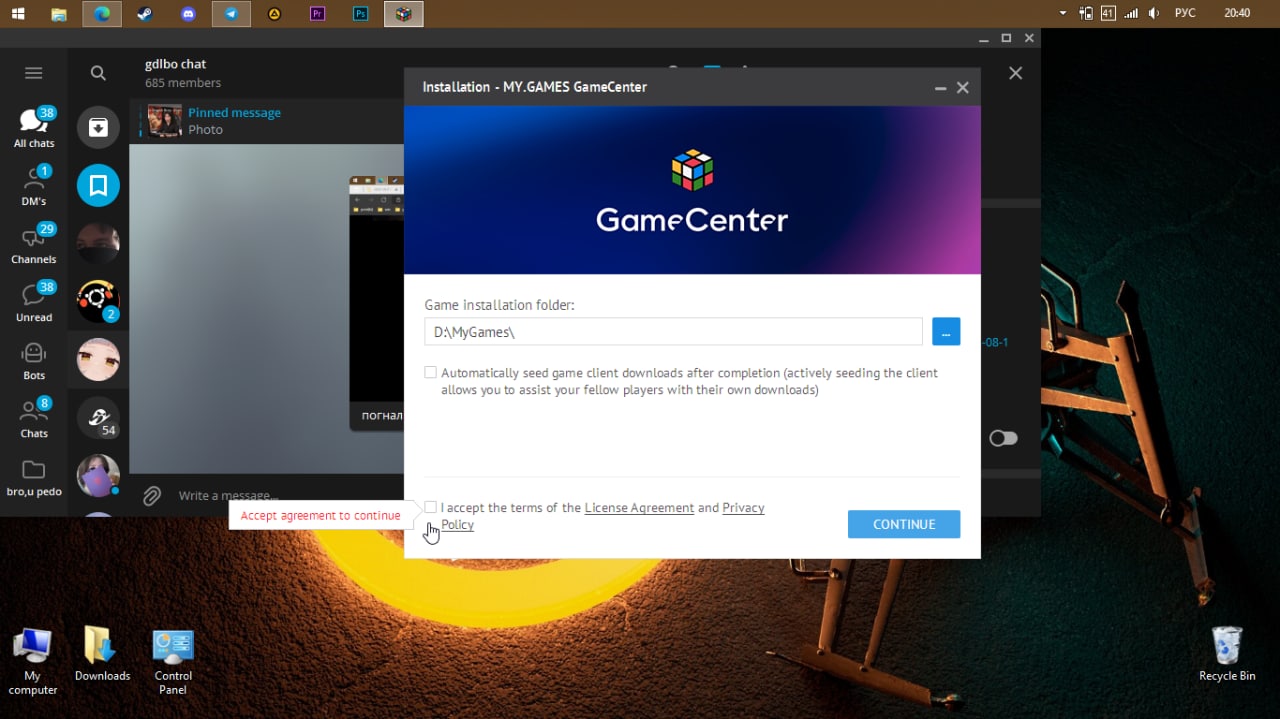Image resolution: width=1280 pixels, height=719 pixels.
Task: Launch Steam from the taskbar
Action: [x=145, y=13]
